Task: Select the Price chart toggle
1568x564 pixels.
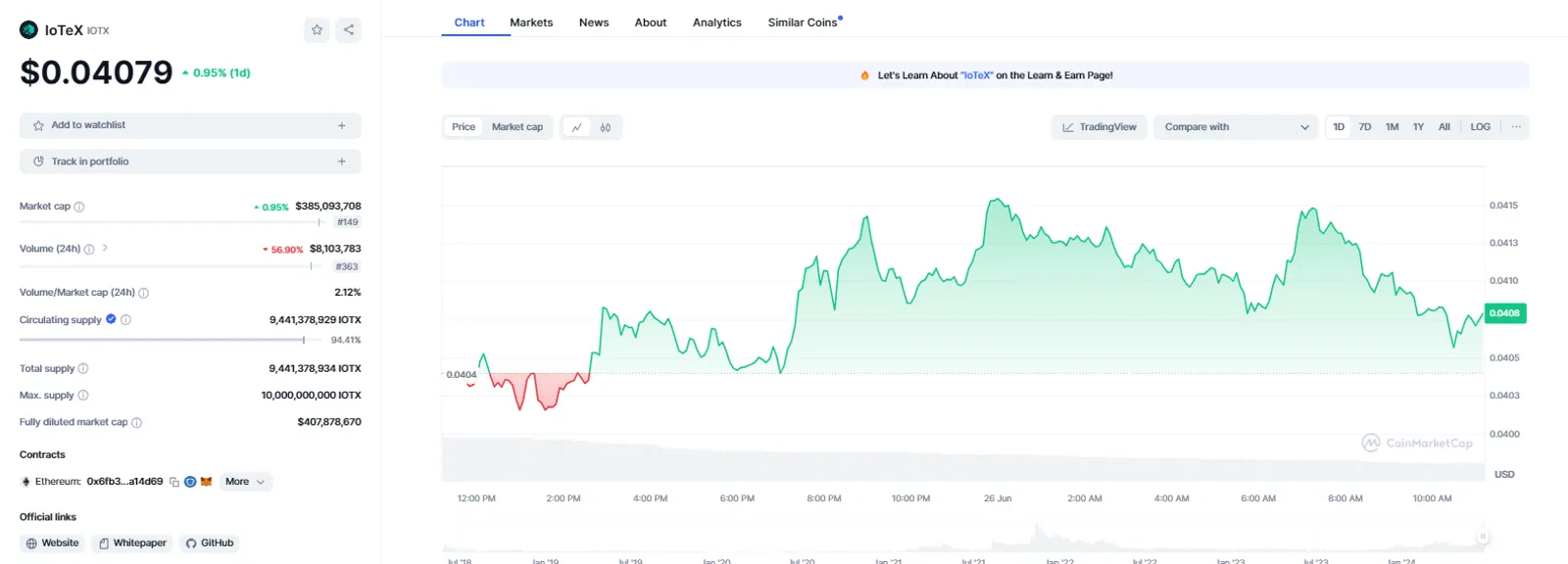Action: 464,127
